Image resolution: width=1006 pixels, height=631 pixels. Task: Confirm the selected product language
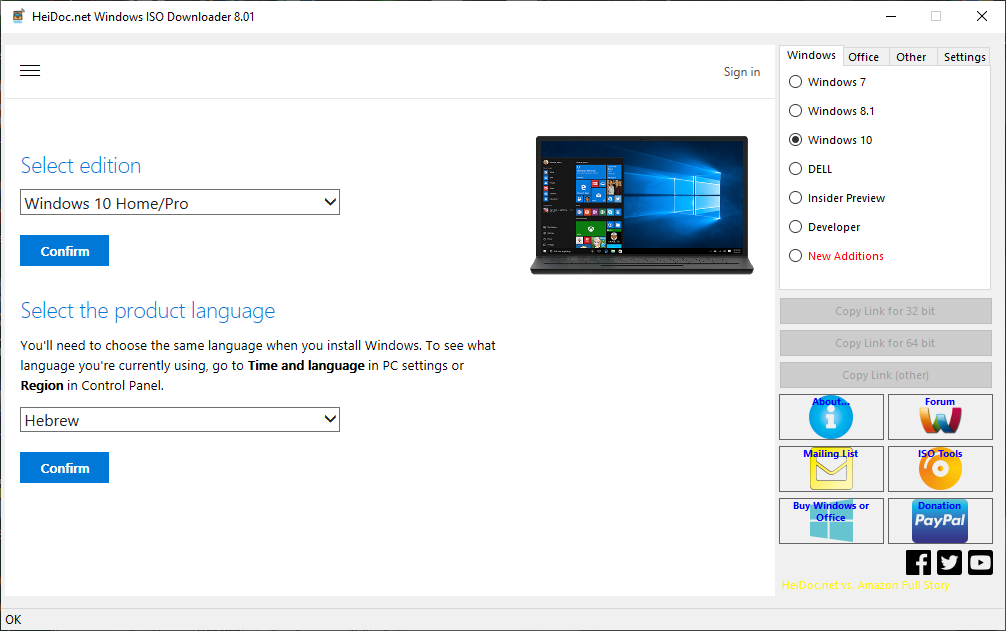click(64, 467)
